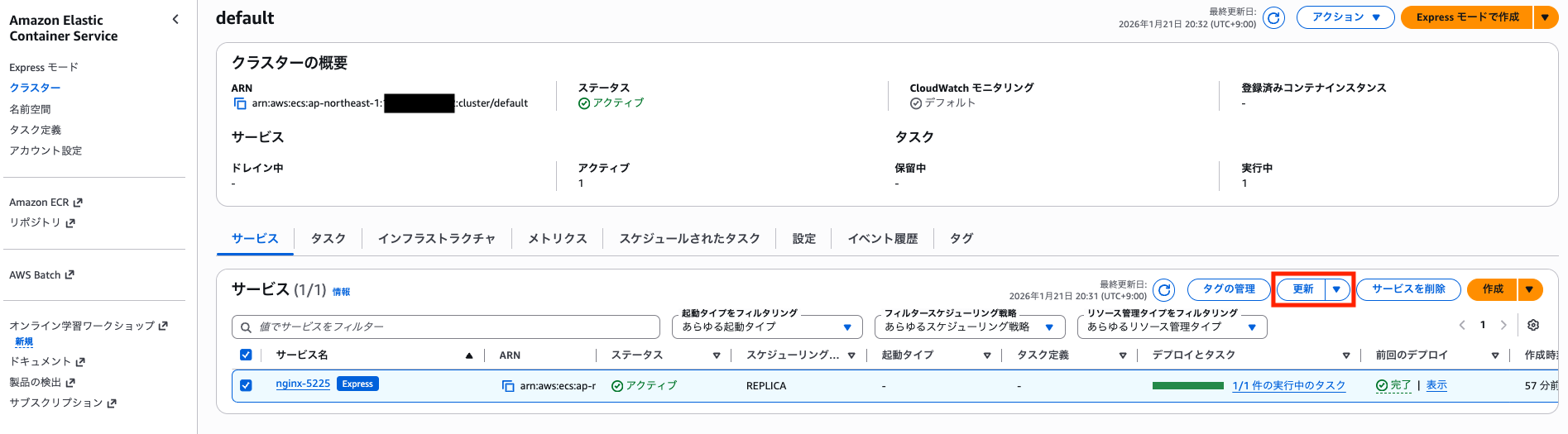Open the 1/1 件の実行中のタスク link

pyautogui.click(x=1288, y=386)
